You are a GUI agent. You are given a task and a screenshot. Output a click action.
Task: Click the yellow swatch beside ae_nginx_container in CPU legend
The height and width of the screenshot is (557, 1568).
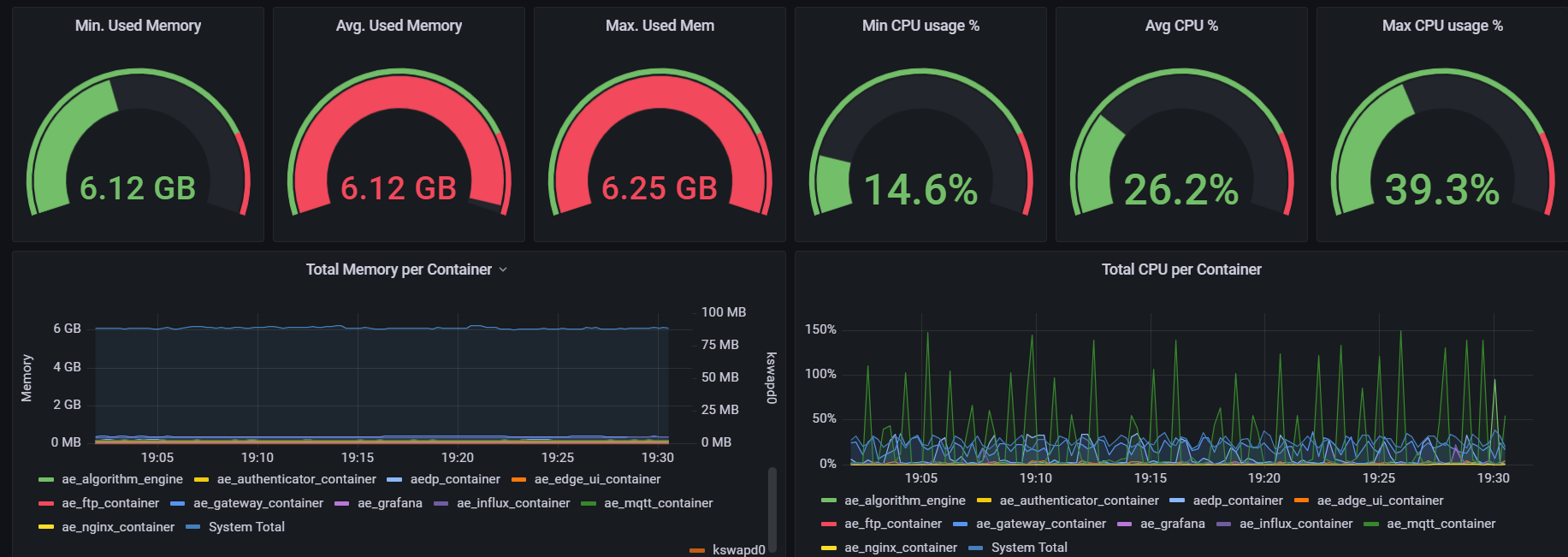(x=829, y=548)
